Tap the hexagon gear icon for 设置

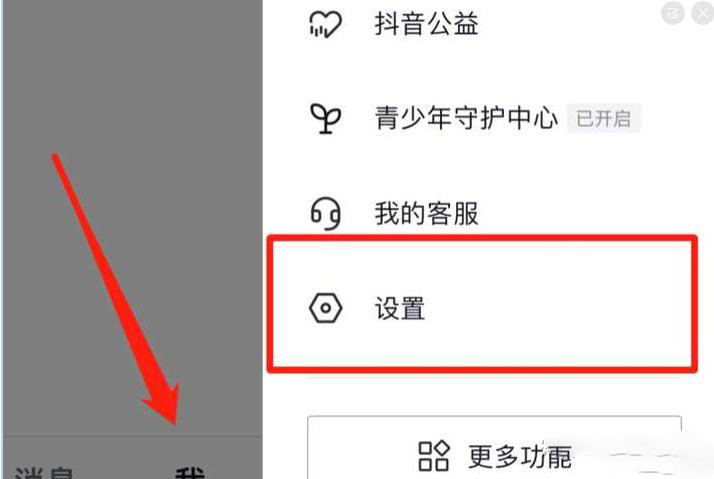[x=325, y=308]
